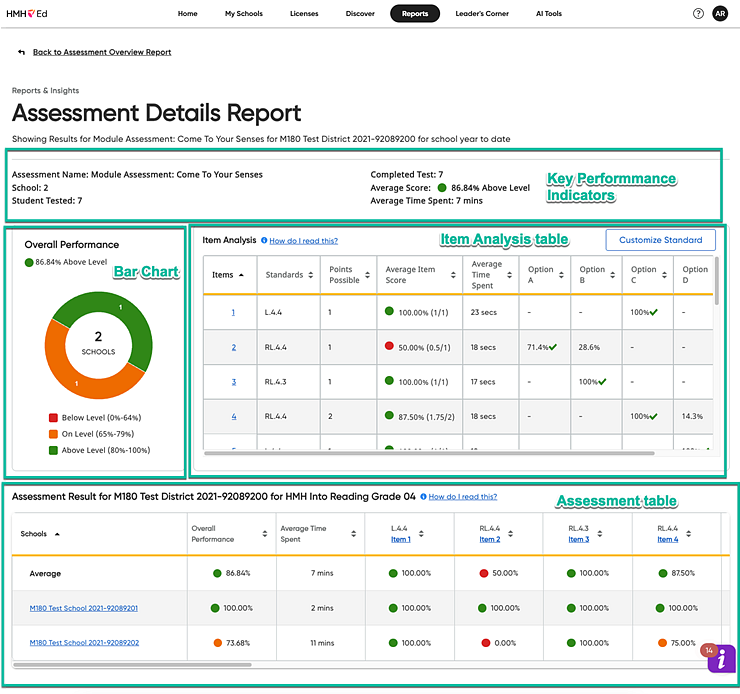Open M180 Test School 2021-92089201 link
This screenshot has width=740, height=694.
(84, 608)
